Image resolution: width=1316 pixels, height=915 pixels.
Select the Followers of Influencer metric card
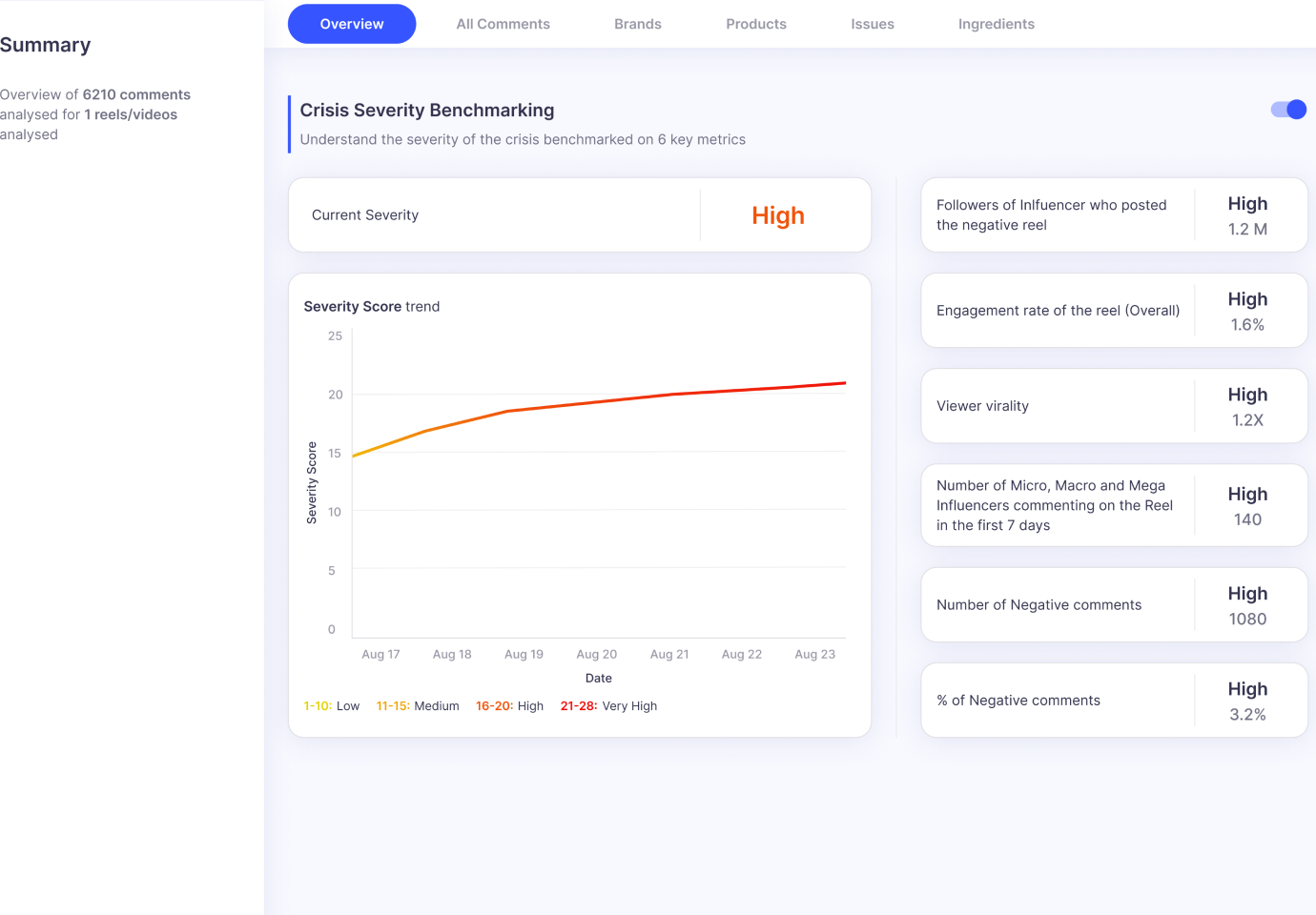click(x=1114, y=215)
